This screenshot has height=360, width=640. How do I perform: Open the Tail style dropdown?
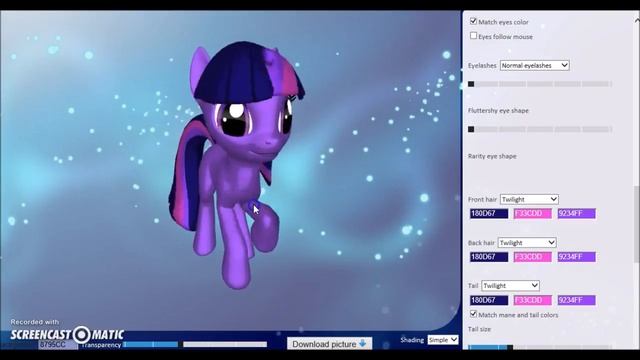(x=510, y=286)
